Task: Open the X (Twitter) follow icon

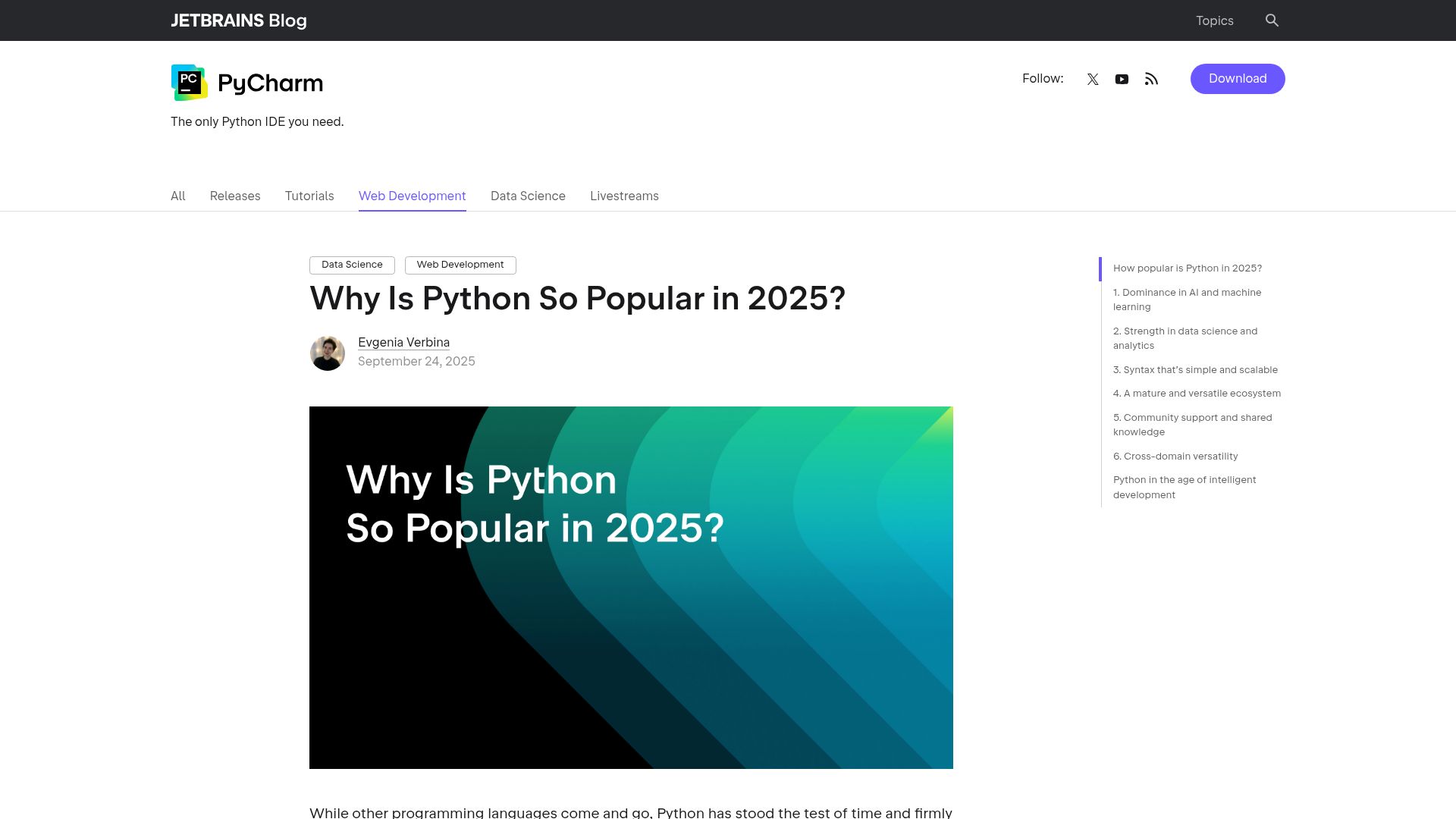Action: pos(1093,79)
